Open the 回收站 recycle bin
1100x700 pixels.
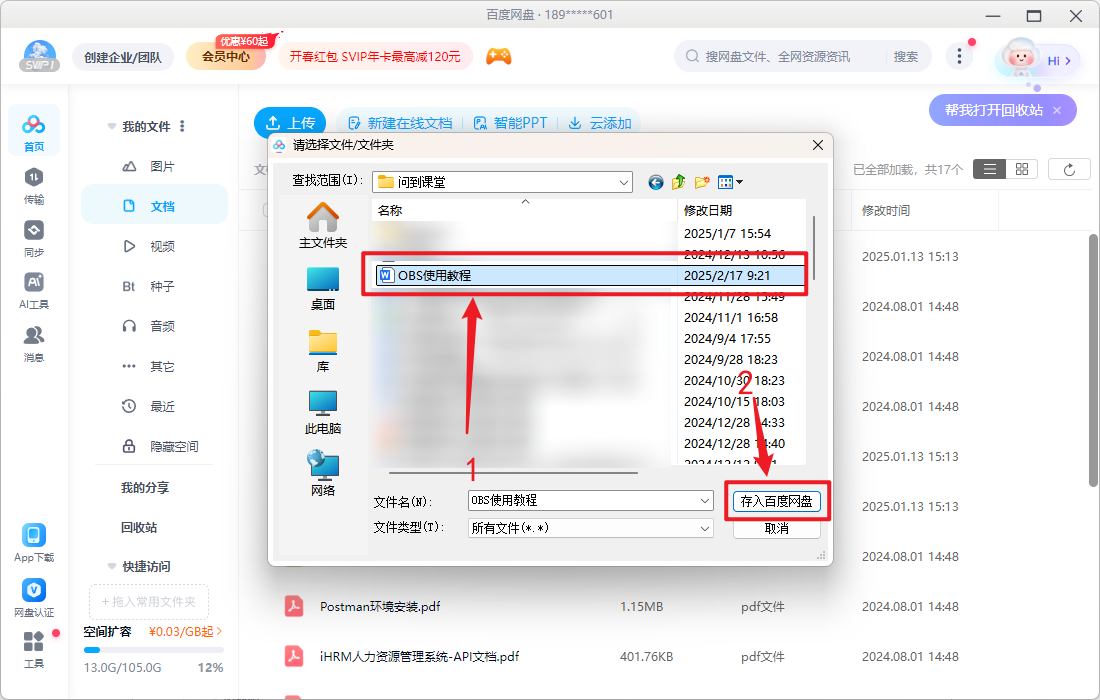point(139,527)
